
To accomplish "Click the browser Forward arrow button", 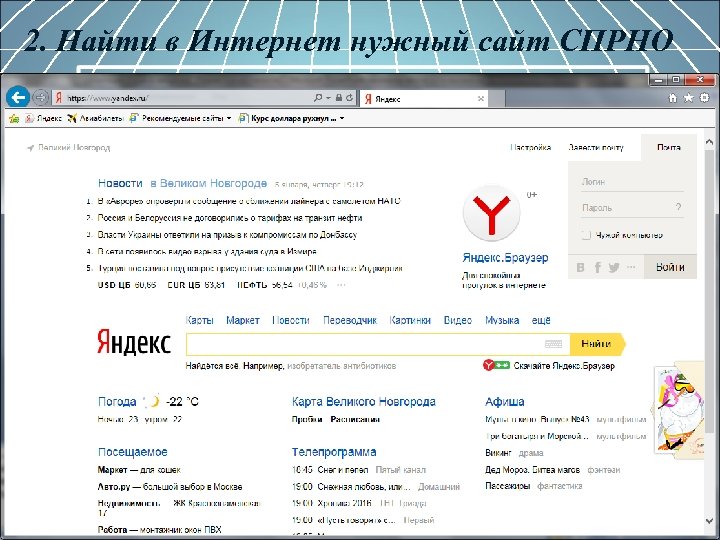I will coord(41,98).
